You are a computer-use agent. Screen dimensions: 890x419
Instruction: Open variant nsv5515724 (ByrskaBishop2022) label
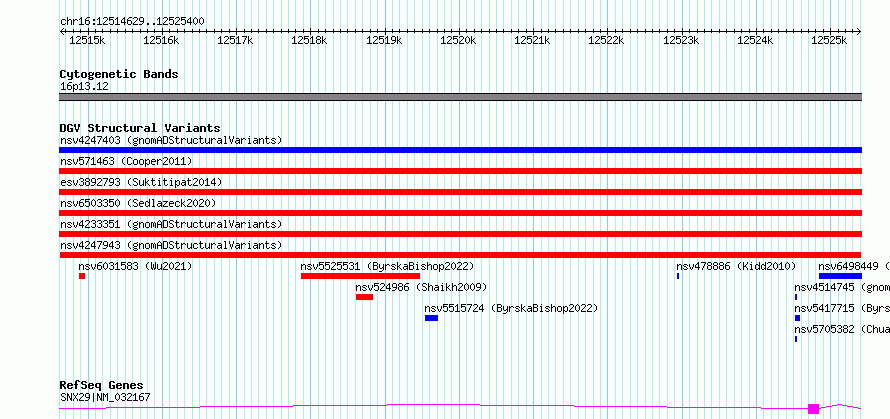point(511,308)
